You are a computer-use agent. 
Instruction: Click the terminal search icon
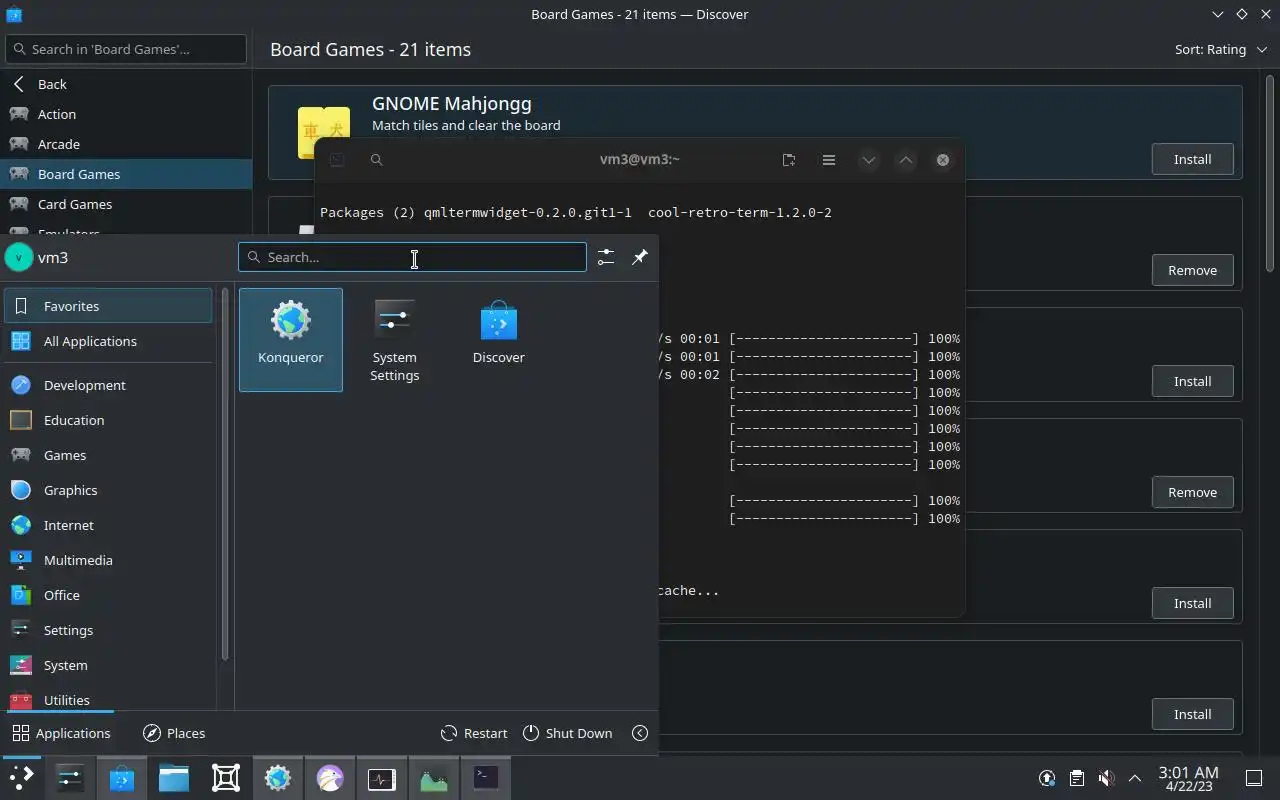376,160
